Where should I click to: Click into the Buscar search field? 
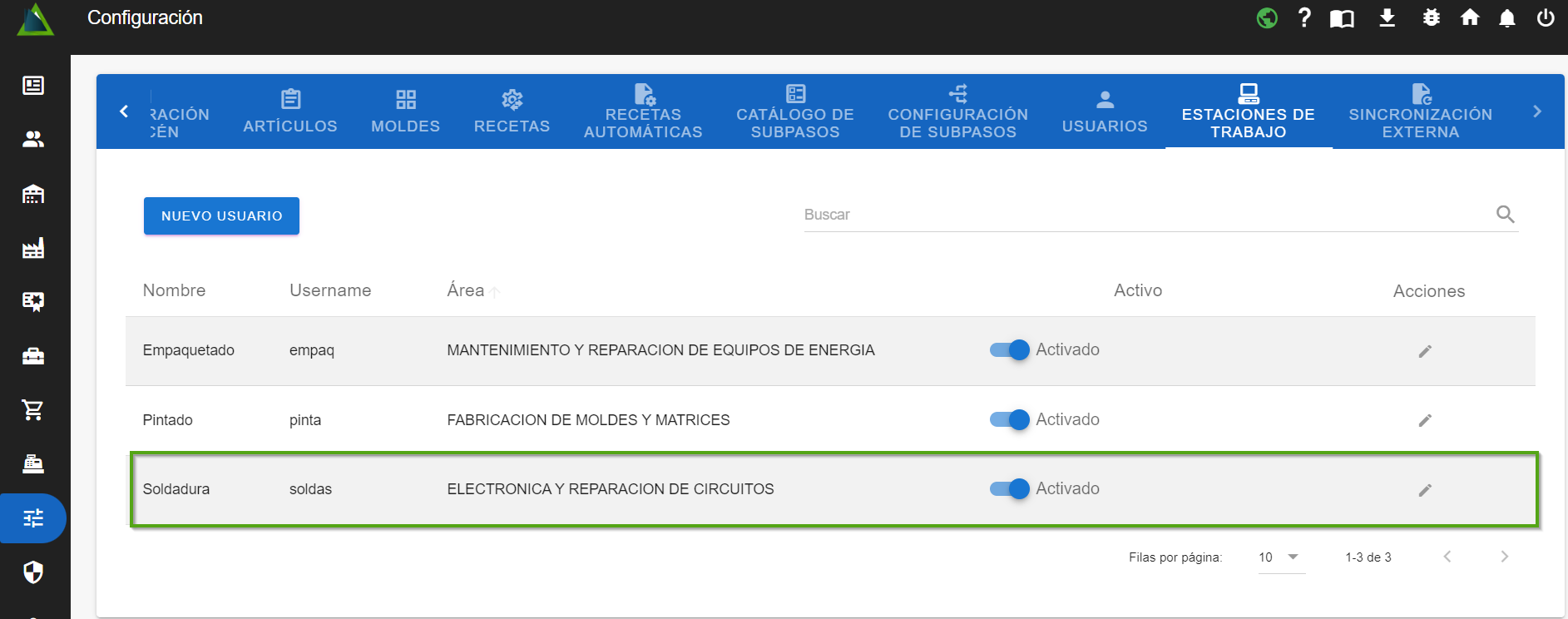(x=1146, y=215)
